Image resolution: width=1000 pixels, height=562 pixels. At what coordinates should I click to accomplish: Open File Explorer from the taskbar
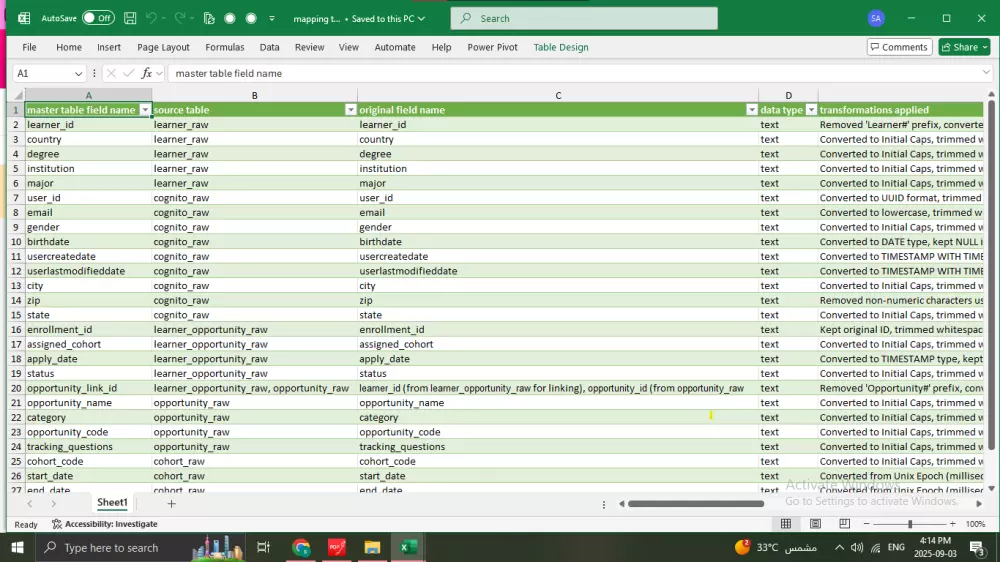tap(372, 547)
